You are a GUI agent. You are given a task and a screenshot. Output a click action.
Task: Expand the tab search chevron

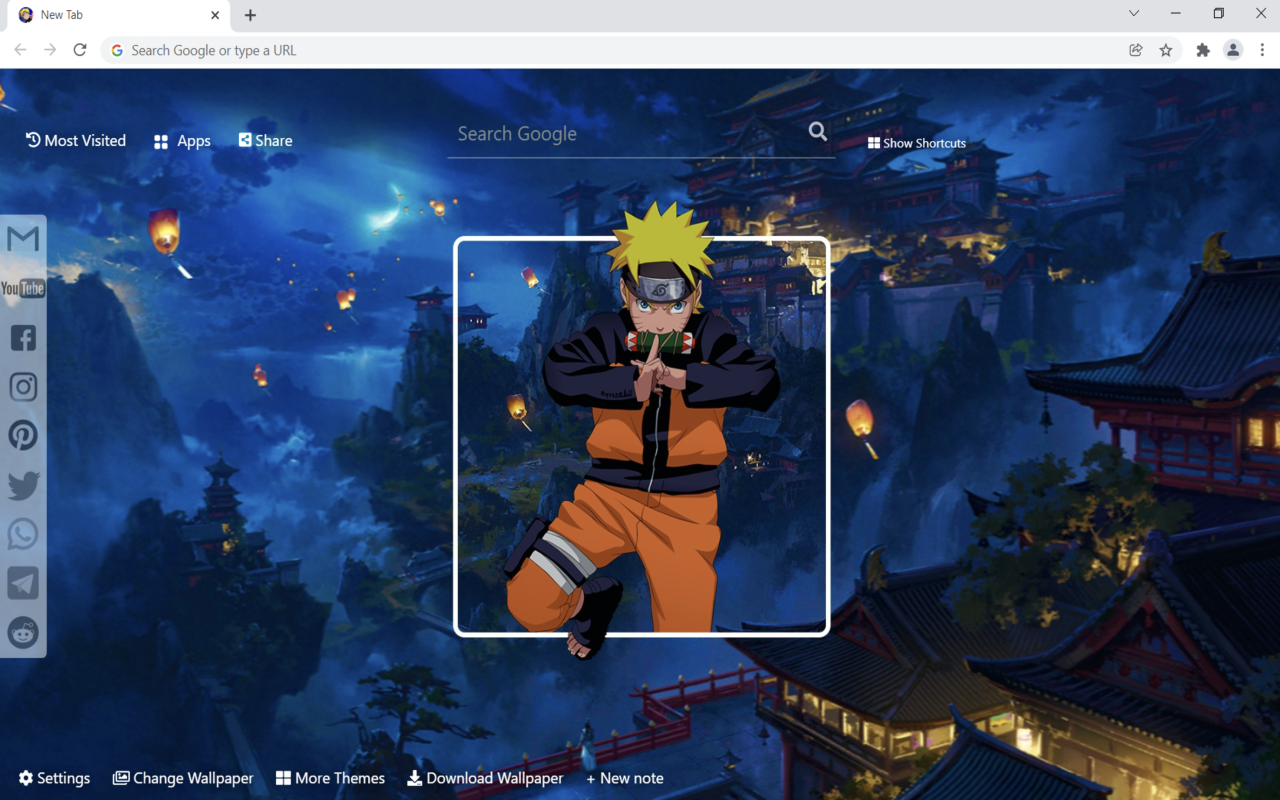tap(1134, 14)
